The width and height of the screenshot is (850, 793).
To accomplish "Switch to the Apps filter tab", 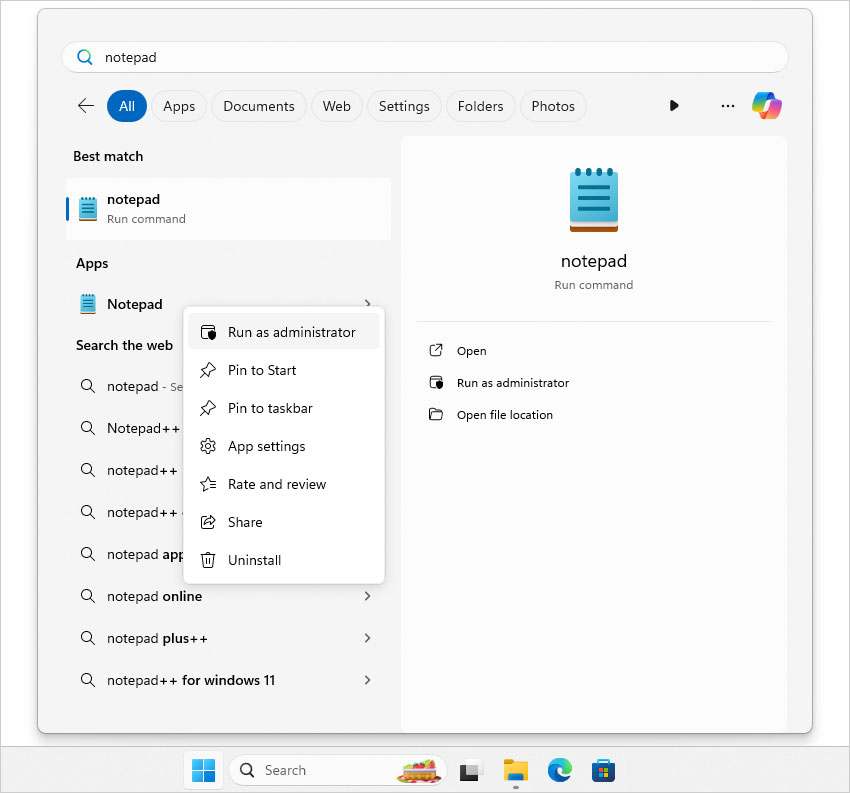I will pos(179,106).
